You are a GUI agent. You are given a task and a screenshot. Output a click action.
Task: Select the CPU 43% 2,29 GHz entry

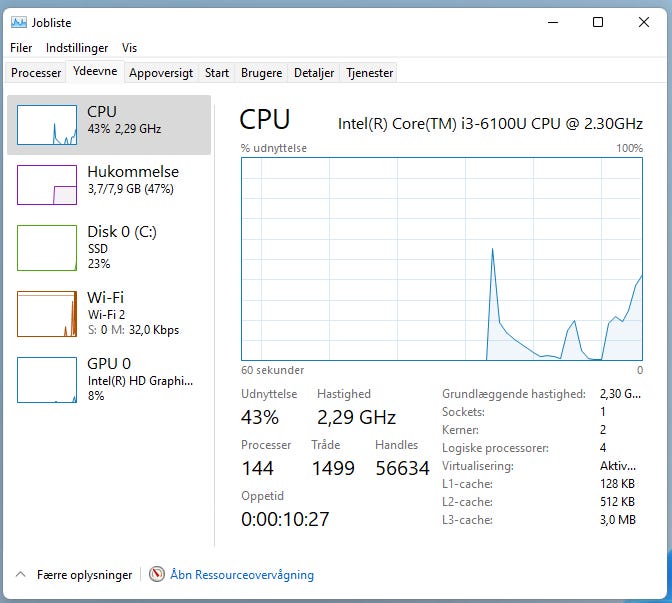coord(109,125)
